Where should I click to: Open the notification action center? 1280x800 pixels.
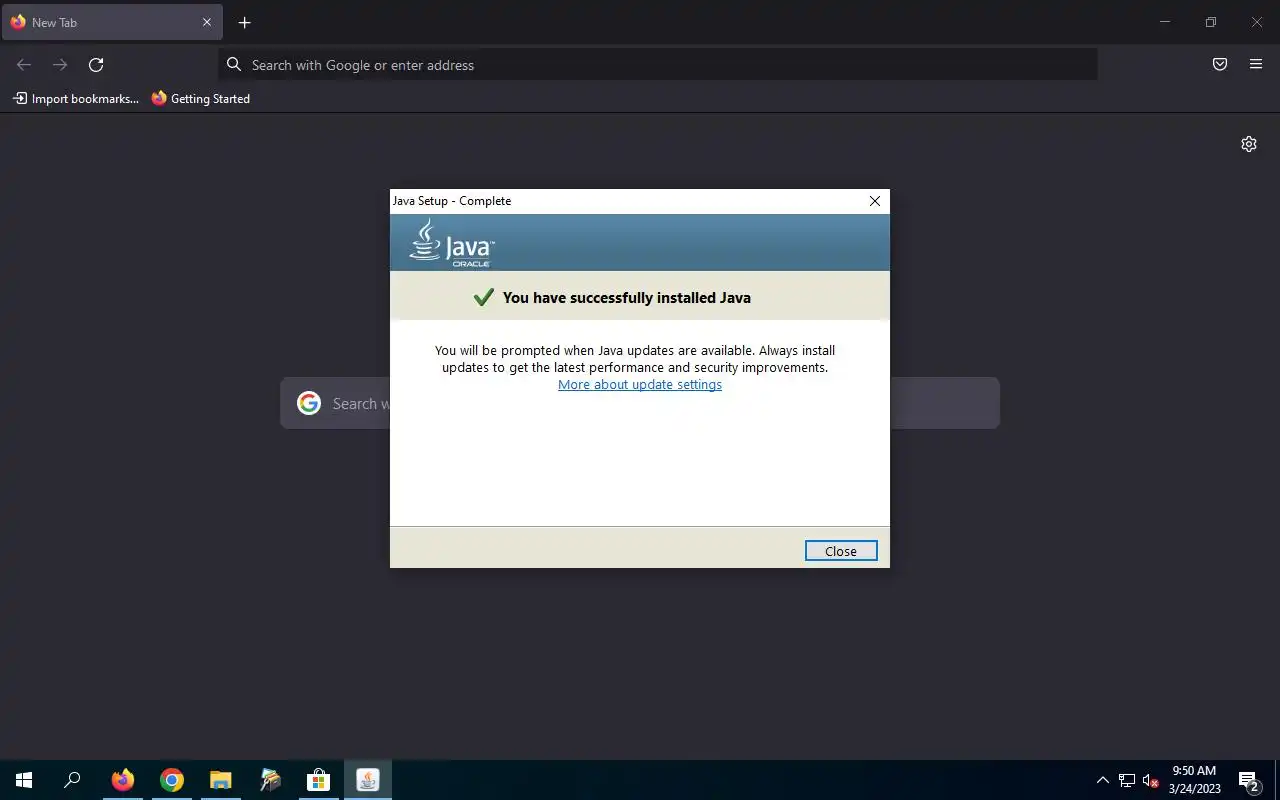[x=1248, y=780]
